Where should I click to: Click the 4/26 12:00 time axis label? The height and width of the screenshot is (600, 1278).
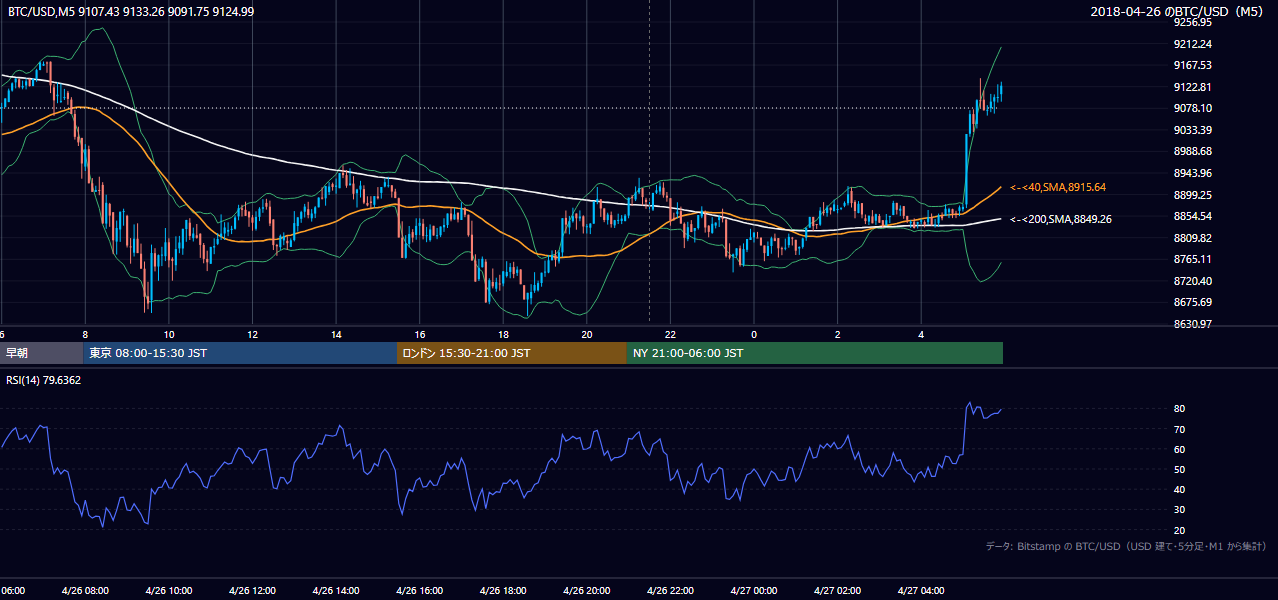(x=252, y=590)
